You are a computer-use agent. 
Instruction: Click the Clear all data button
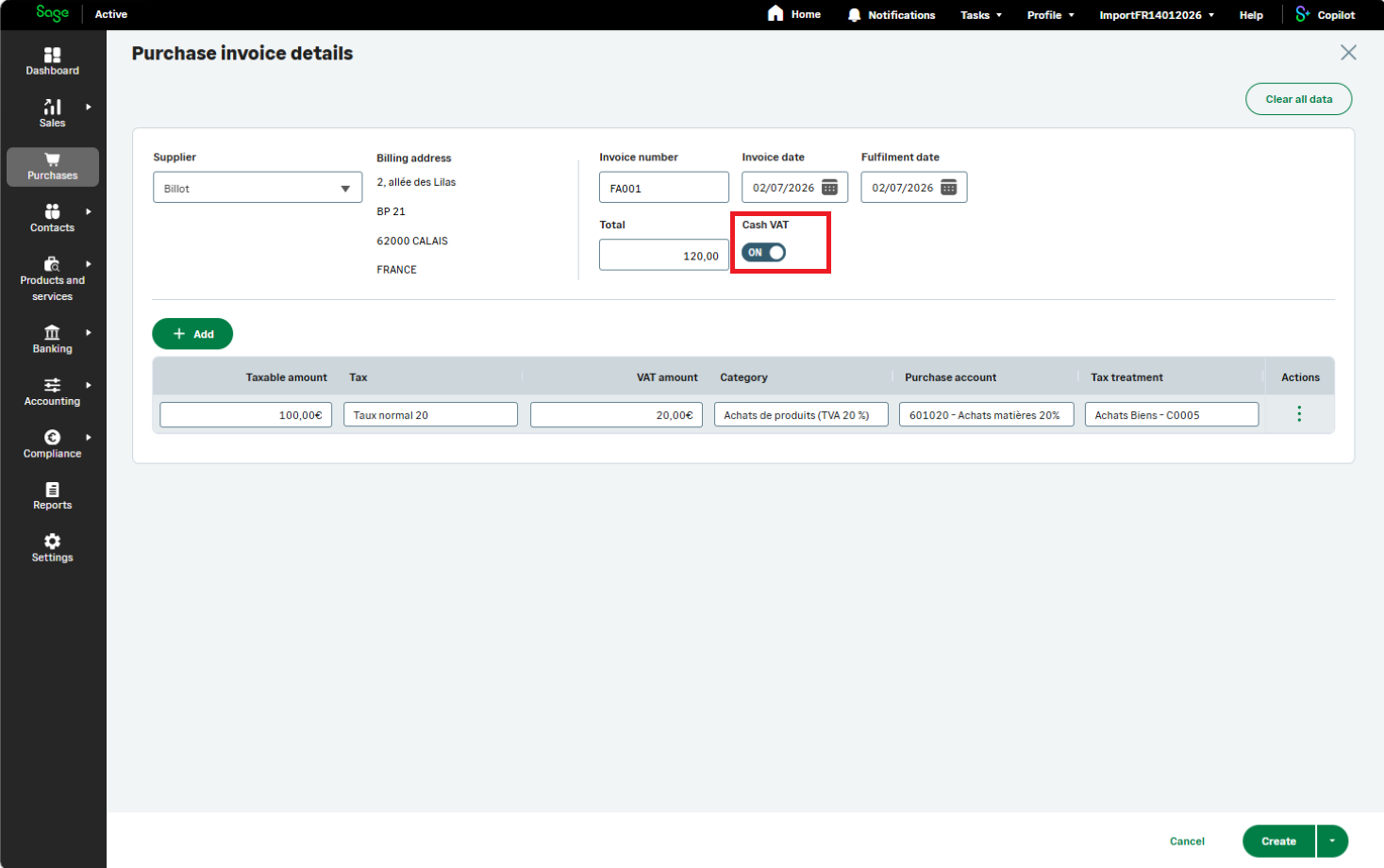[x=1298, y=99]
